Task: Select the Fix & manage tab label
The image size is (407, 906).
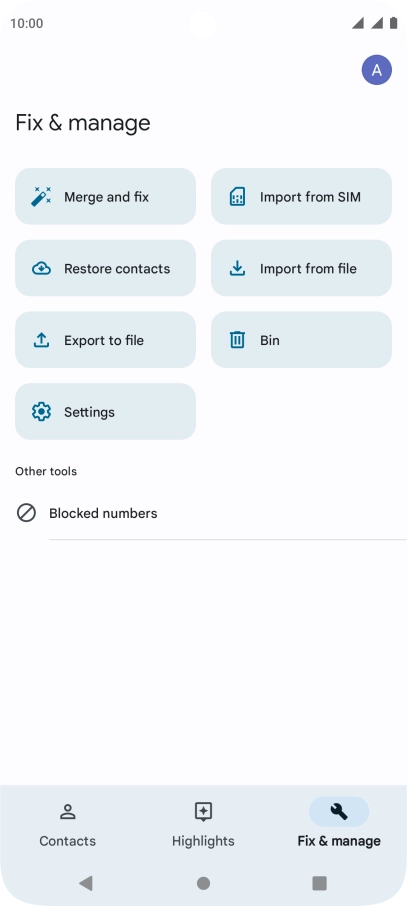Action: 339,841
